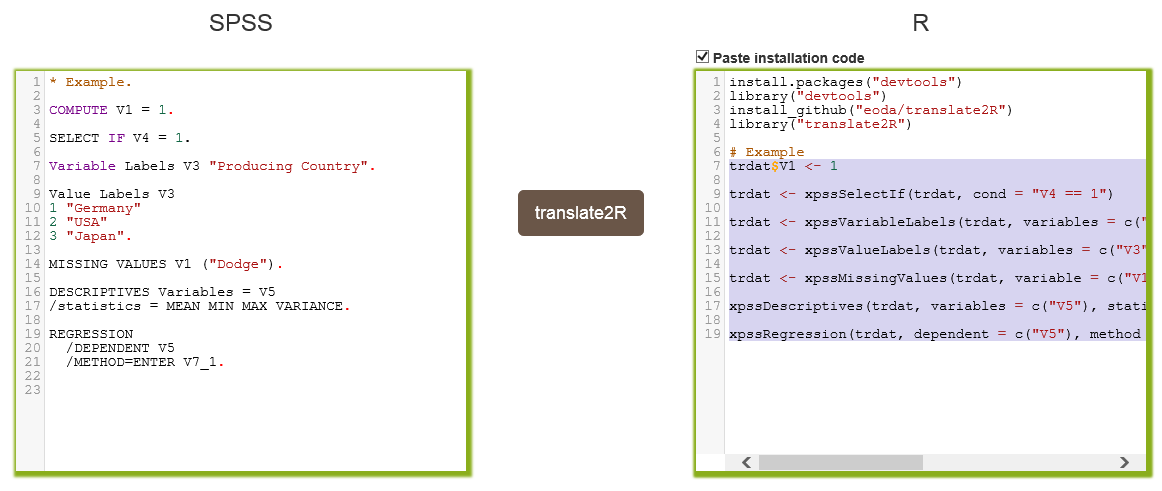Click the xpssSelectIf line in R editor
The height and width of the screenshot is (491, 1162).
pos(921,195)
